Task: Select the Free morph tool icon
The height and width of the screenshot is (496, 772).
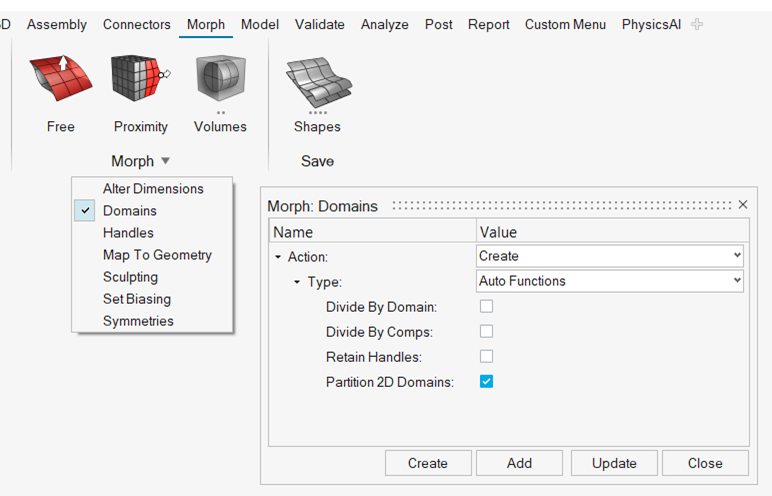Action: (x=60, y=82)
